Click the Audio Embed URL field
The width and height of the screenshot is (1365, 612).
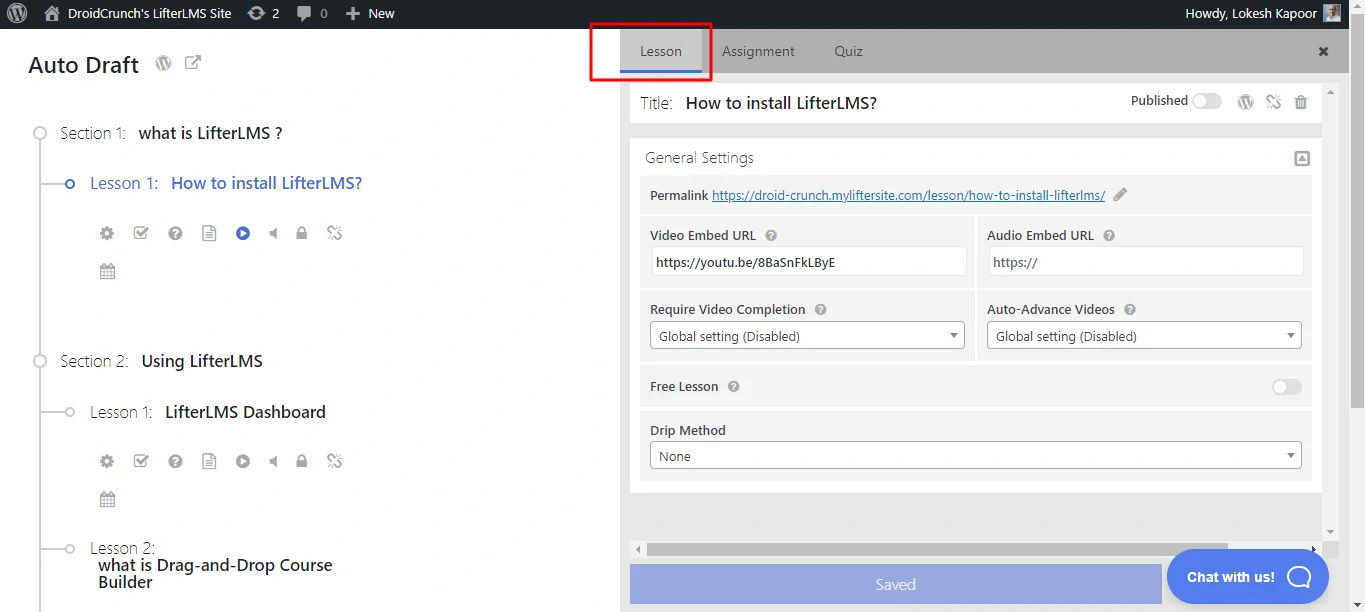point(1146,262)
